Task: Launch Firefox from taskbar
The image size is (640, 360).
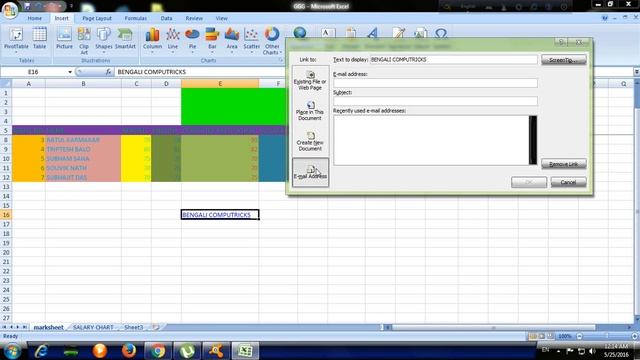Action: [129, 351]
